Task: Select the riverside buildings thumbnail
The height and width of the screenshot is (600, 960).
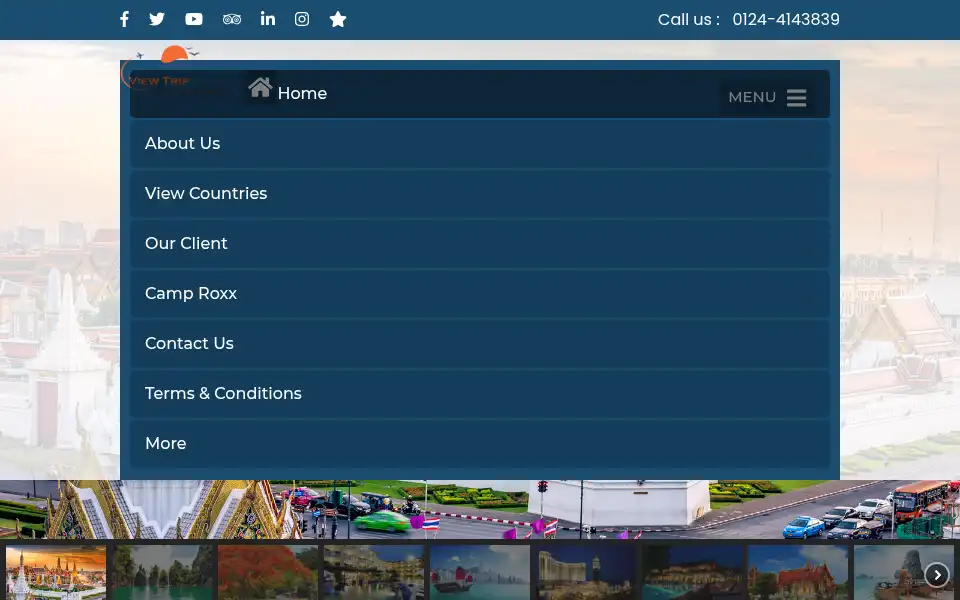Action: click(373, 572)
